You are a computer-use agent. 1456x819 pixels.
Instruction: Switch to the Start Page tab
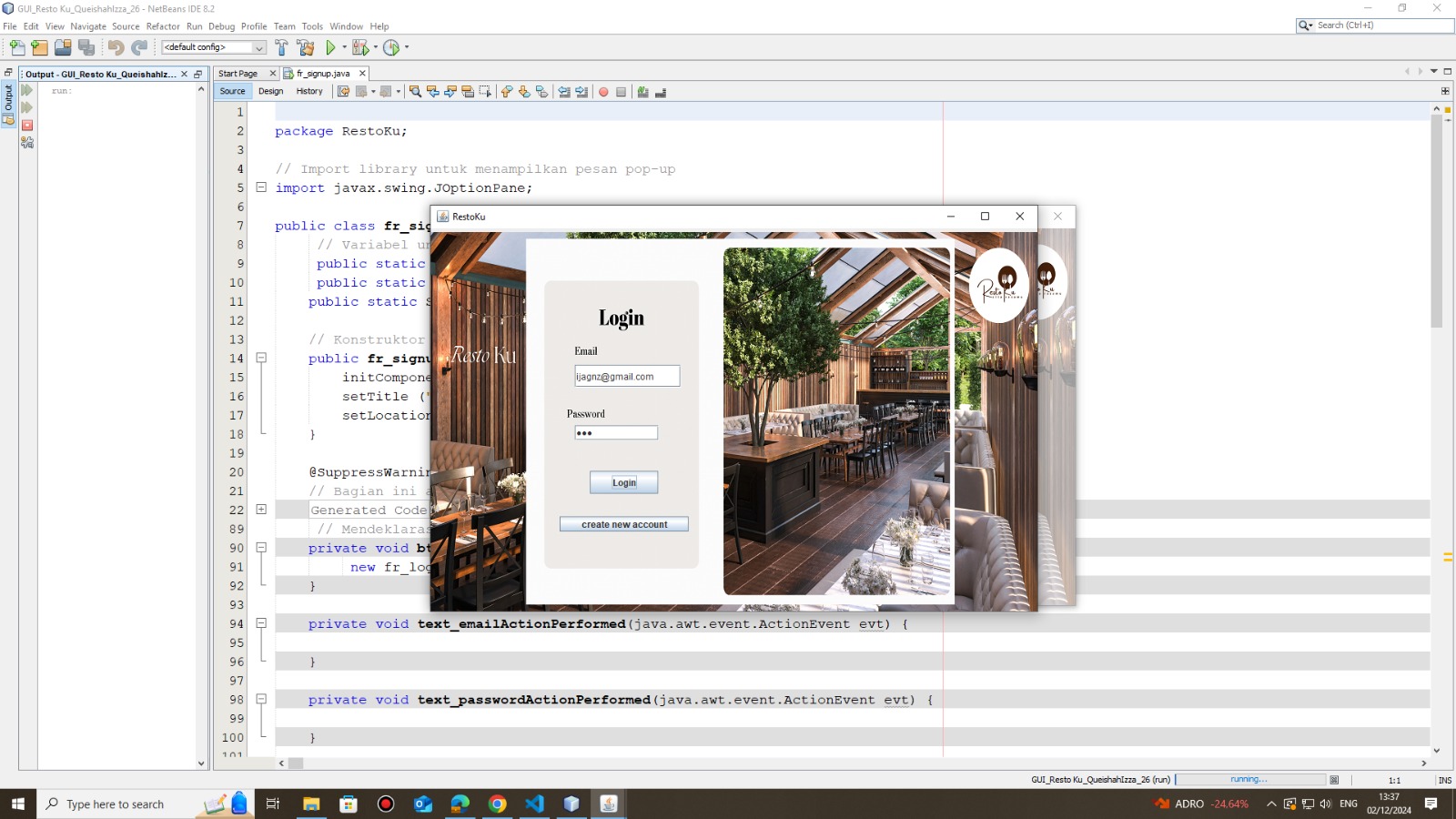(238, 74)
